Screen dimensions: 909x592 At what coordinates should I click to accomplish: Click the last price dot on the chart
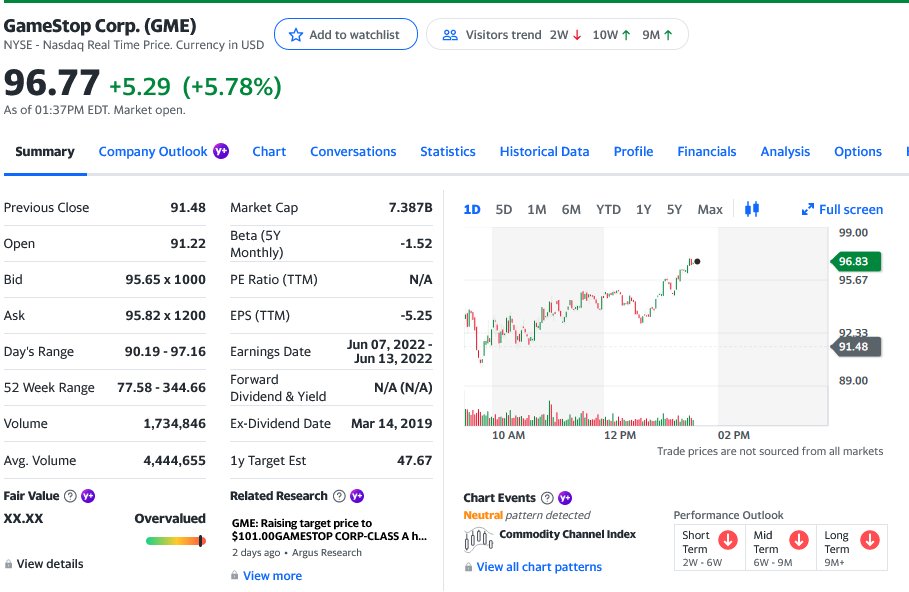[x=697, y=262]
